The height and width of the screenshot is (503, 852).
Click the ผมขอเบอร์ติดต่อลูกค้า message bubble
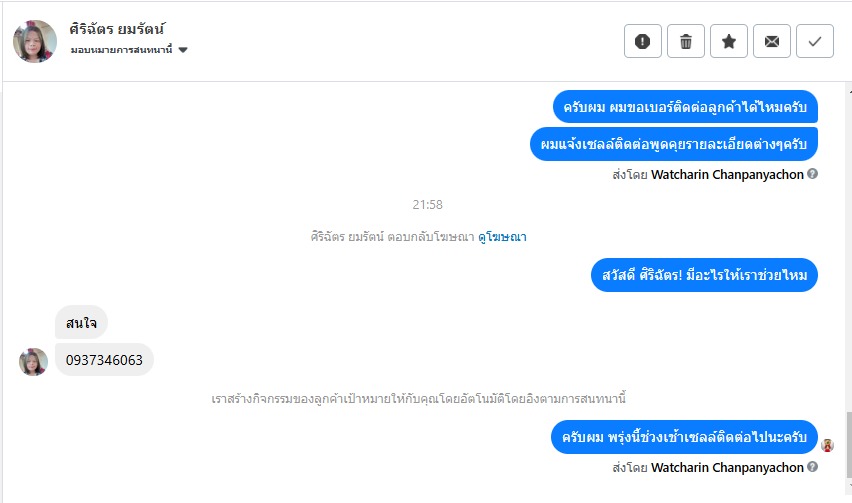(685, 107)
